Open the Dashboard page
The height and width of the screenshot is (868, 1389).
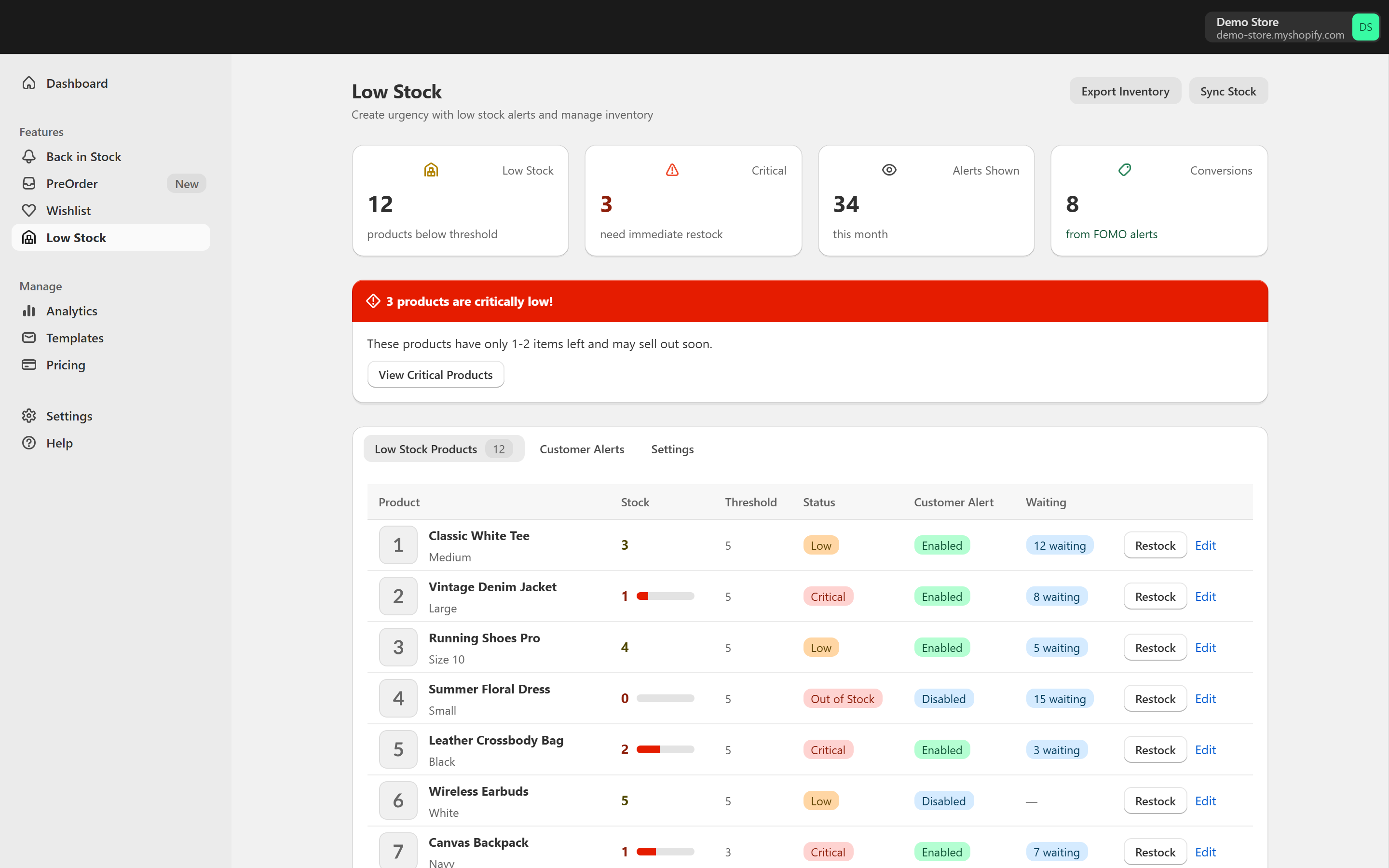(111, 83)
